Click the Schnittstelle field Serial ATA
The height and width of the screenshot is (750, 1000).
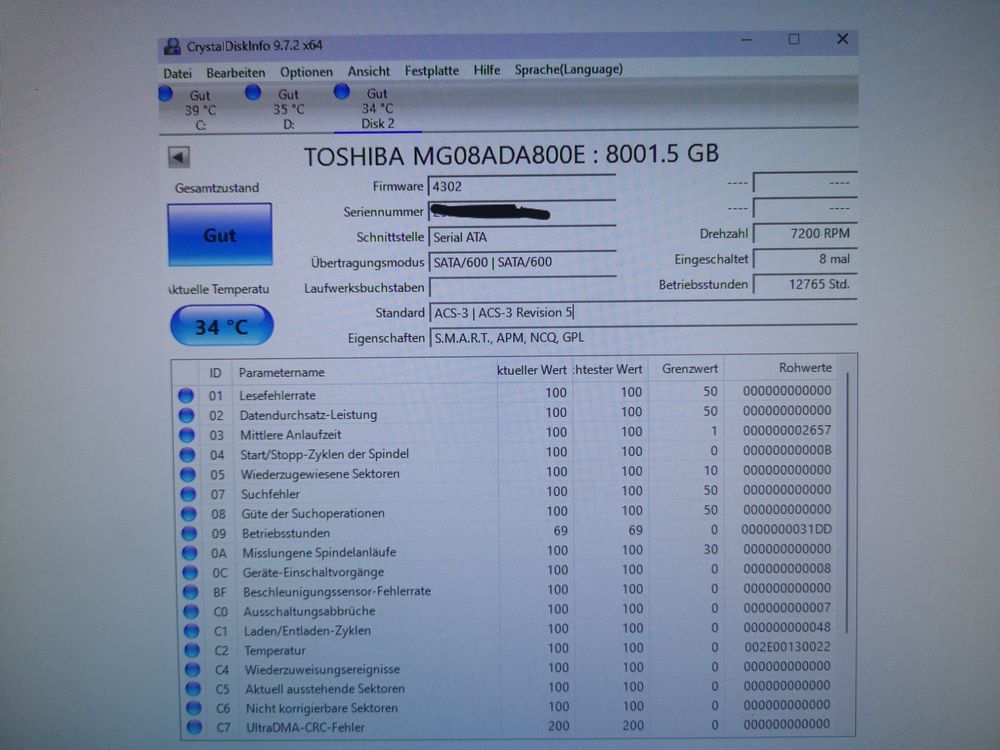click(522, 237)
